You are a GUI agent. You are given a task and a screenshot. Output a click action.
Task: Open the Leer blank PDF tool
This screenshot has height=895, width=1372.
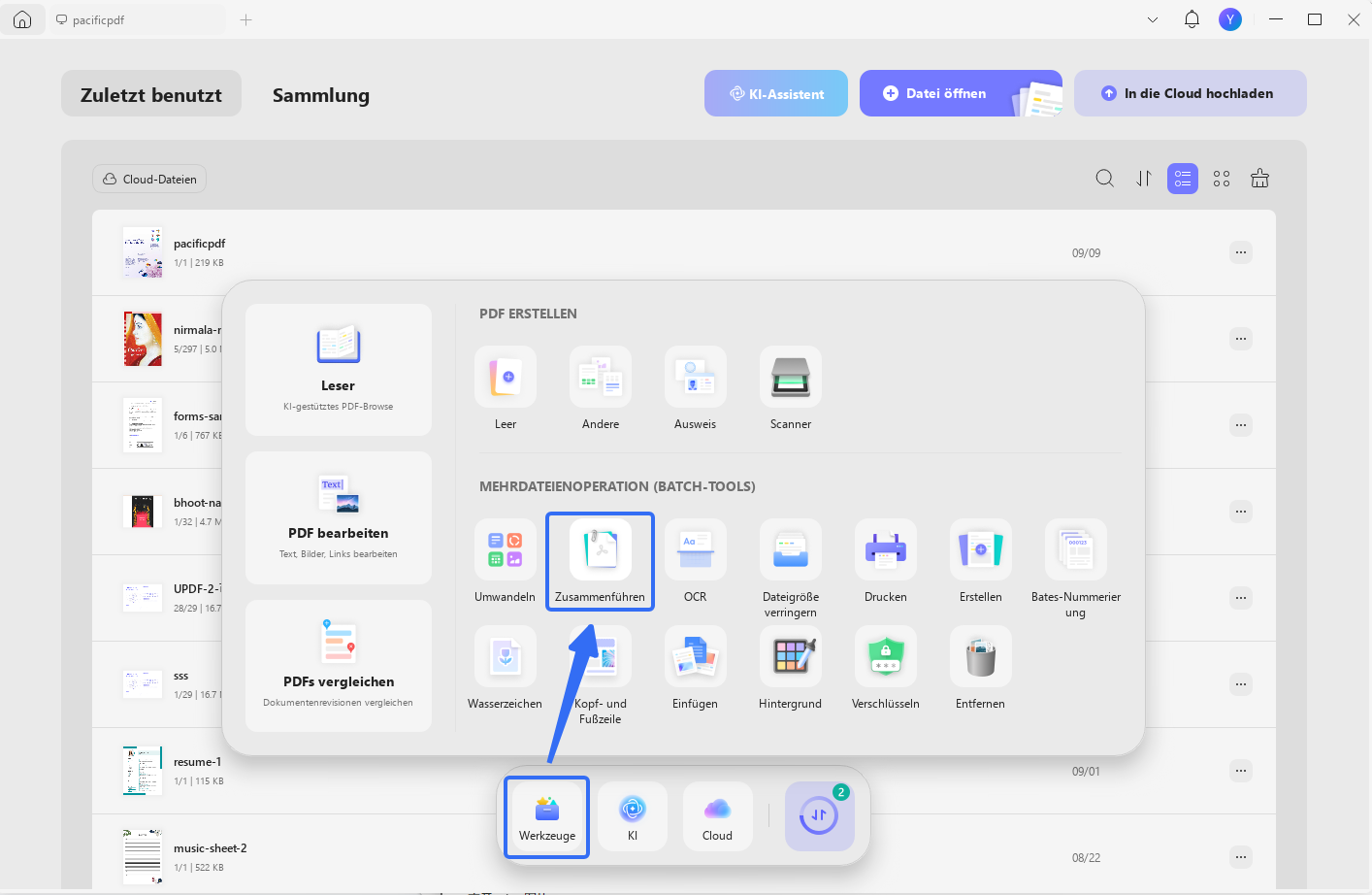click(x=506, y=378)
